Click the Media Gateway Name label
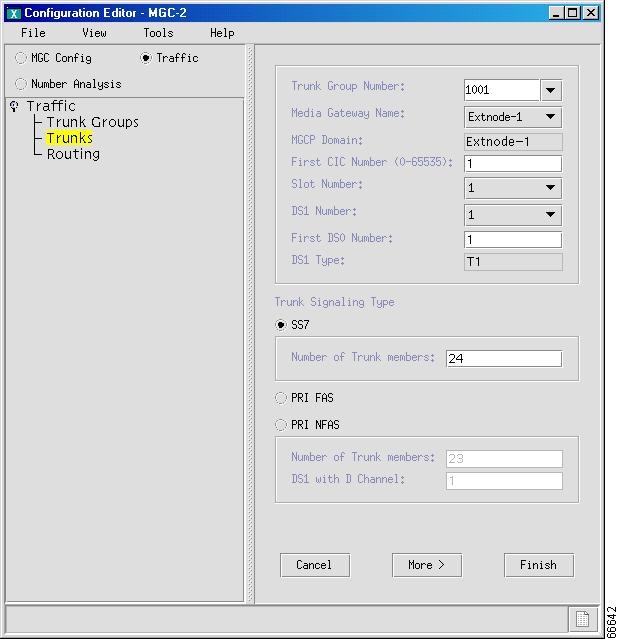Image resolution: width=619 pixels, height=639 pixels. (x=348, y=113)
